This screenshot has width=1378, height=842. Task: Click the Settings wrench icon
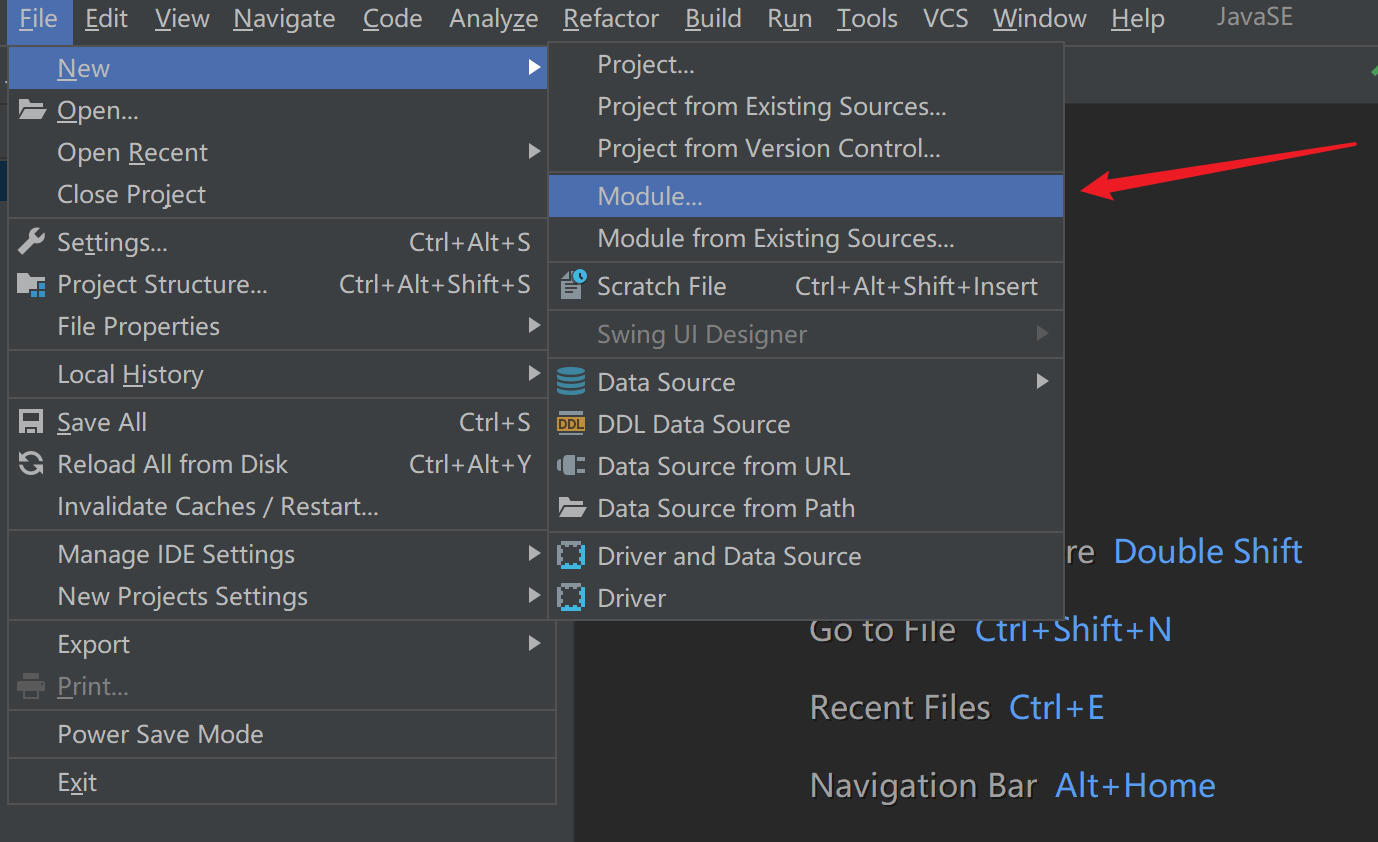[x=32, y=242]
